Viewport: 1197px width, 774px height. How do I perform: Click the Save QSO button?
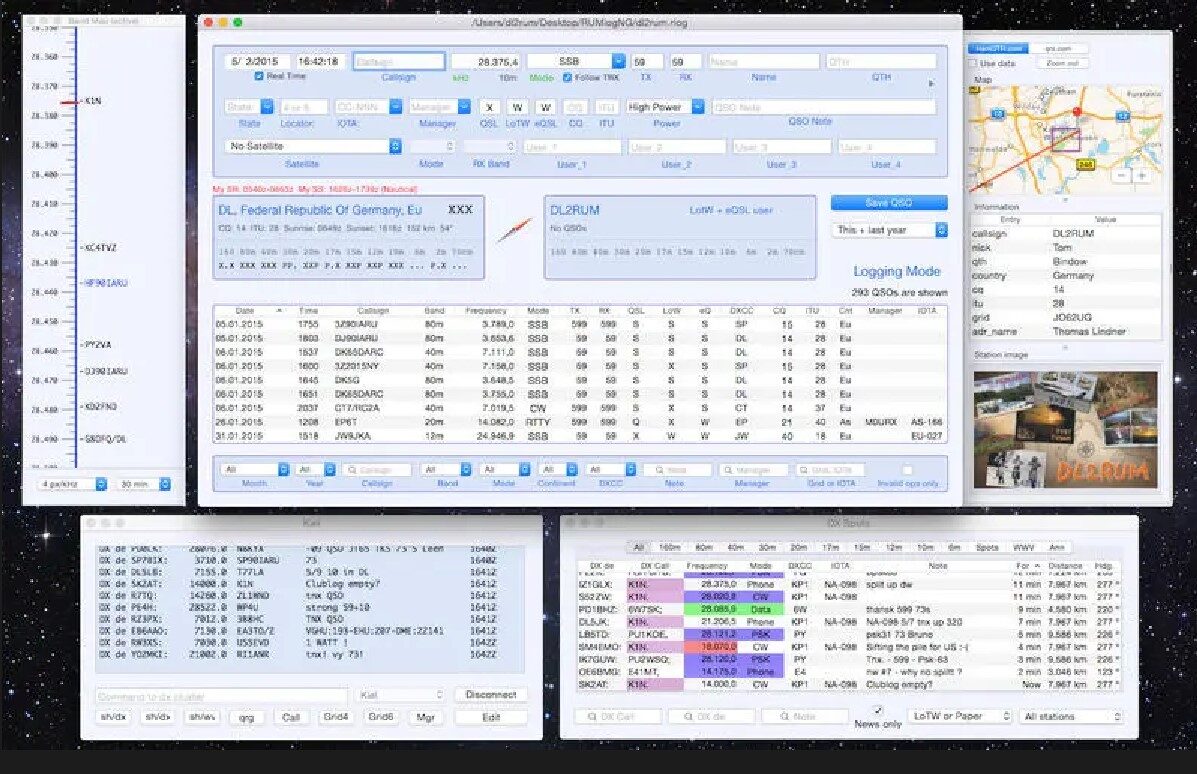[888, 203]
